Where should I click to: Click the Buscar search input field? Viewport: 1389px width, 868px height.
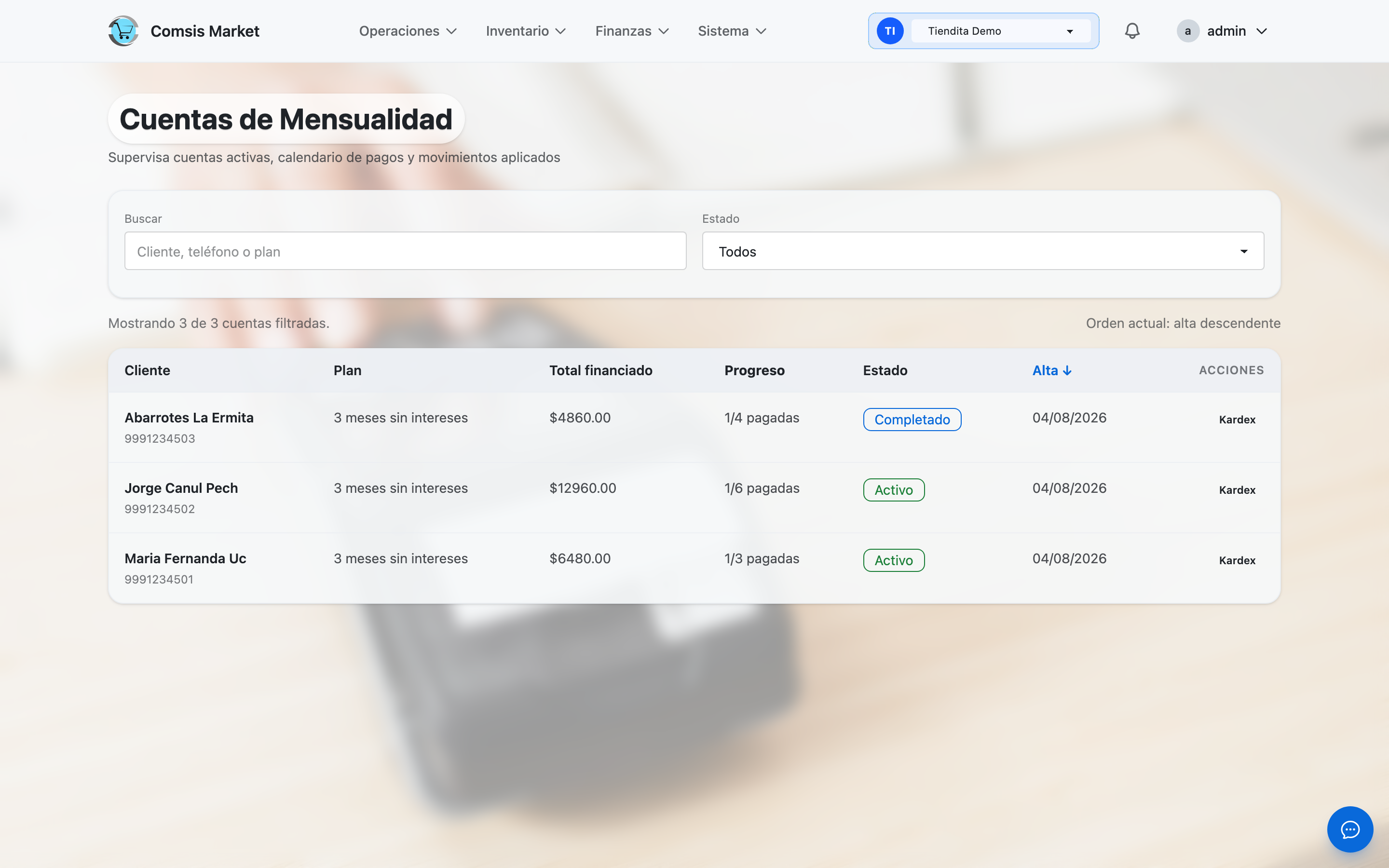(405, 251)
